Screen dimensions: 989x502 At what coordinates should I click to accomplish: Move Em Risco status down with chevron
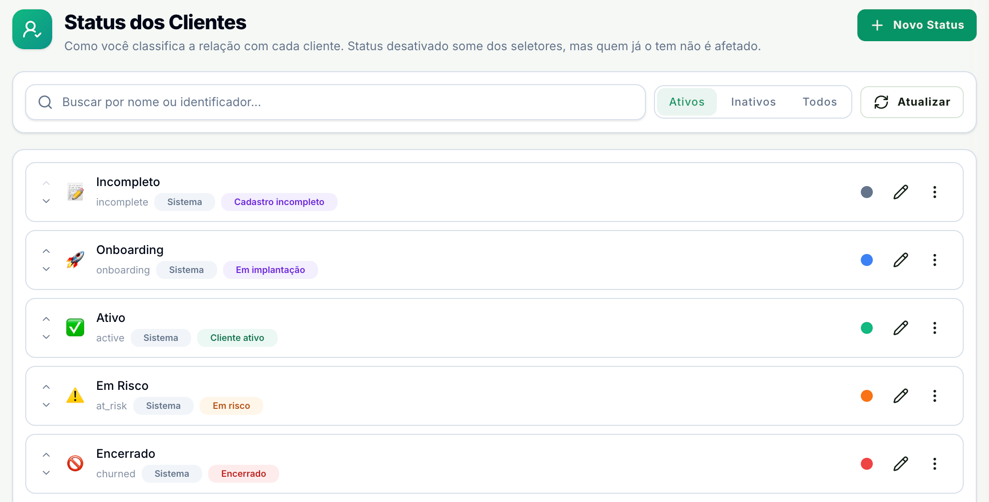pyautogui.click(x=46, y=406)
